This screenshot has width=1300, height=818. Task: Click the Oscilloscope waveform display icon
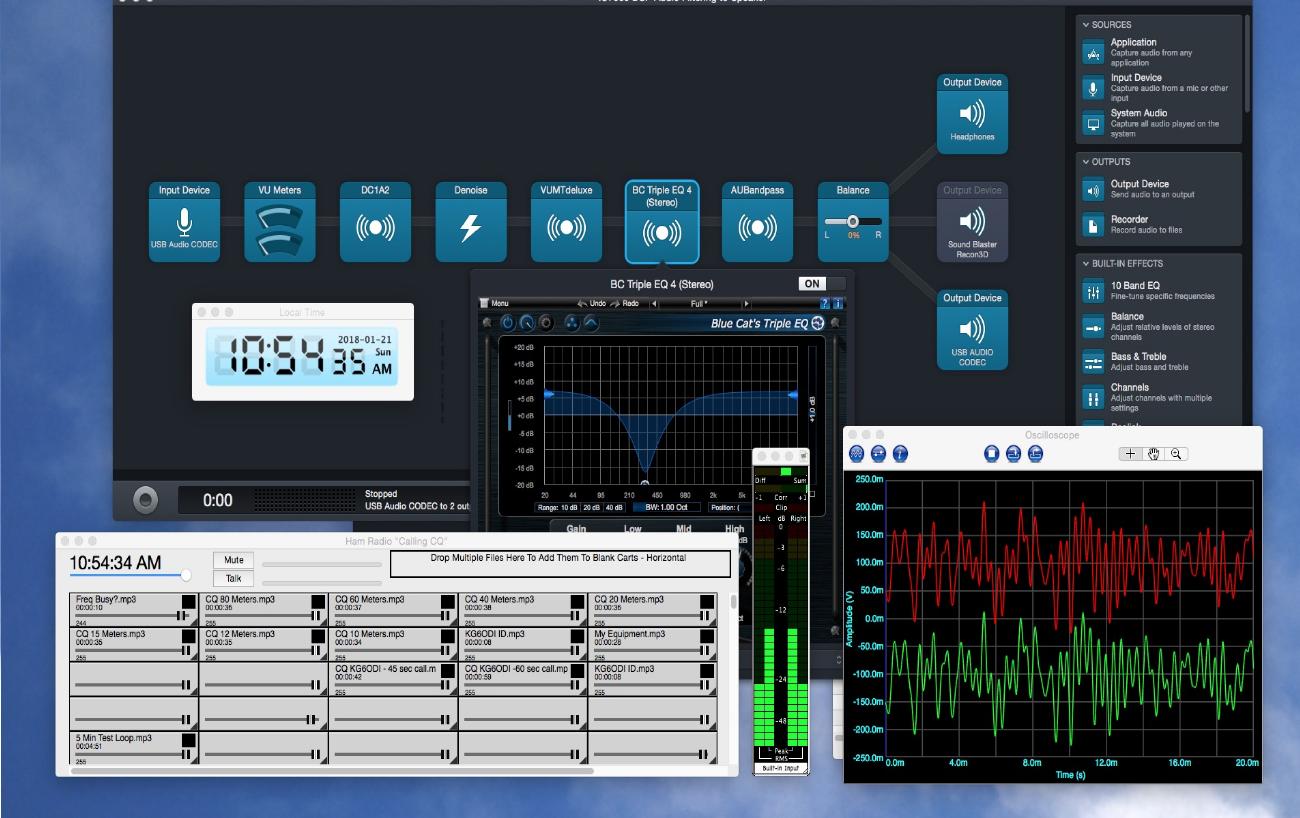tap(856, 454)
